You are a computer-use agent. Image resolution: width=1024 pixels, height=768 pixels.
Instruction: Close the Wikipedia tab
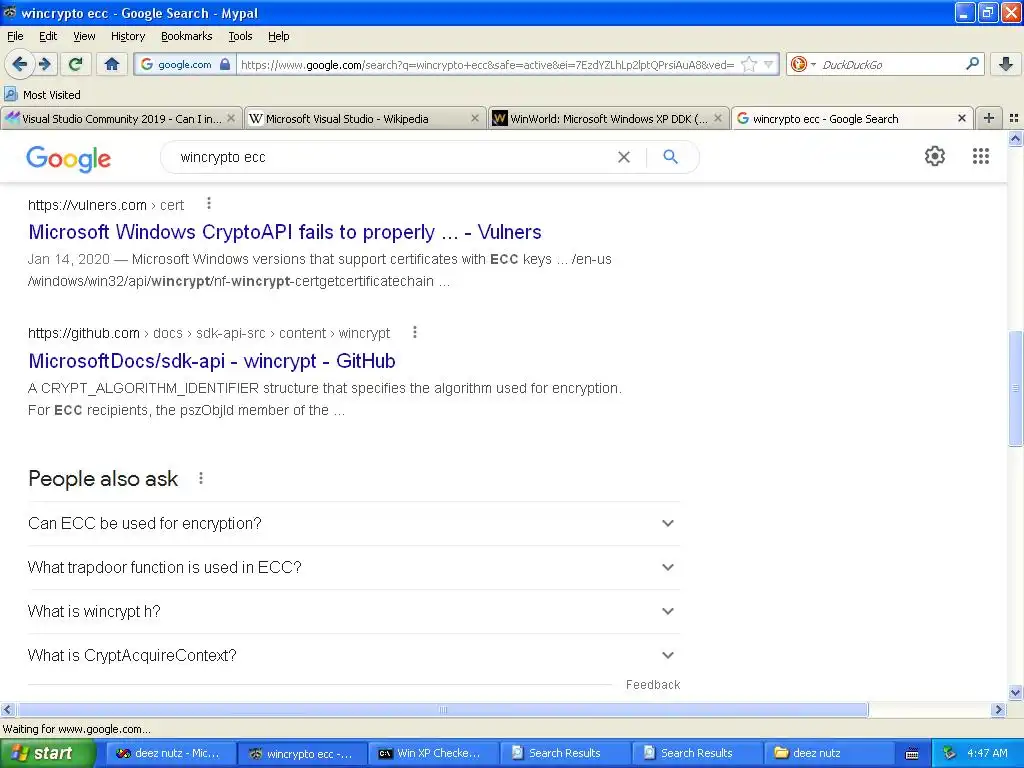pos(475,118)
